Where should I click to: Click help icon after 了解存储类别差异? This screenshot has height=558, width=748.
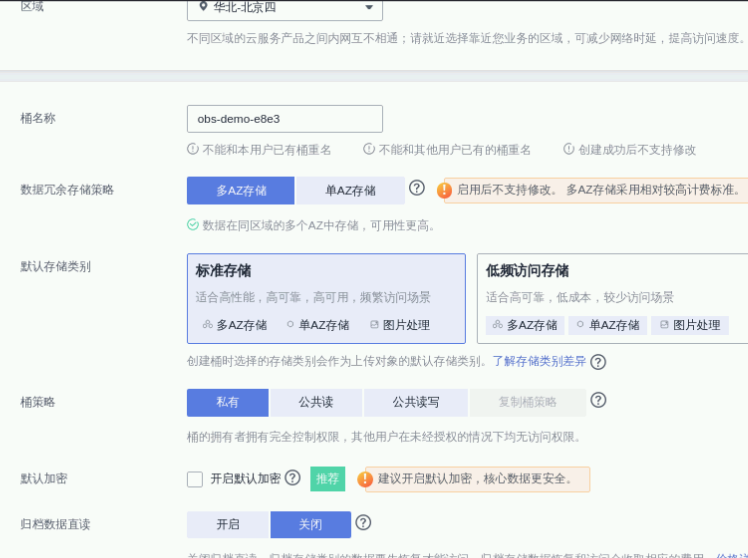click(x=598, y=362)
